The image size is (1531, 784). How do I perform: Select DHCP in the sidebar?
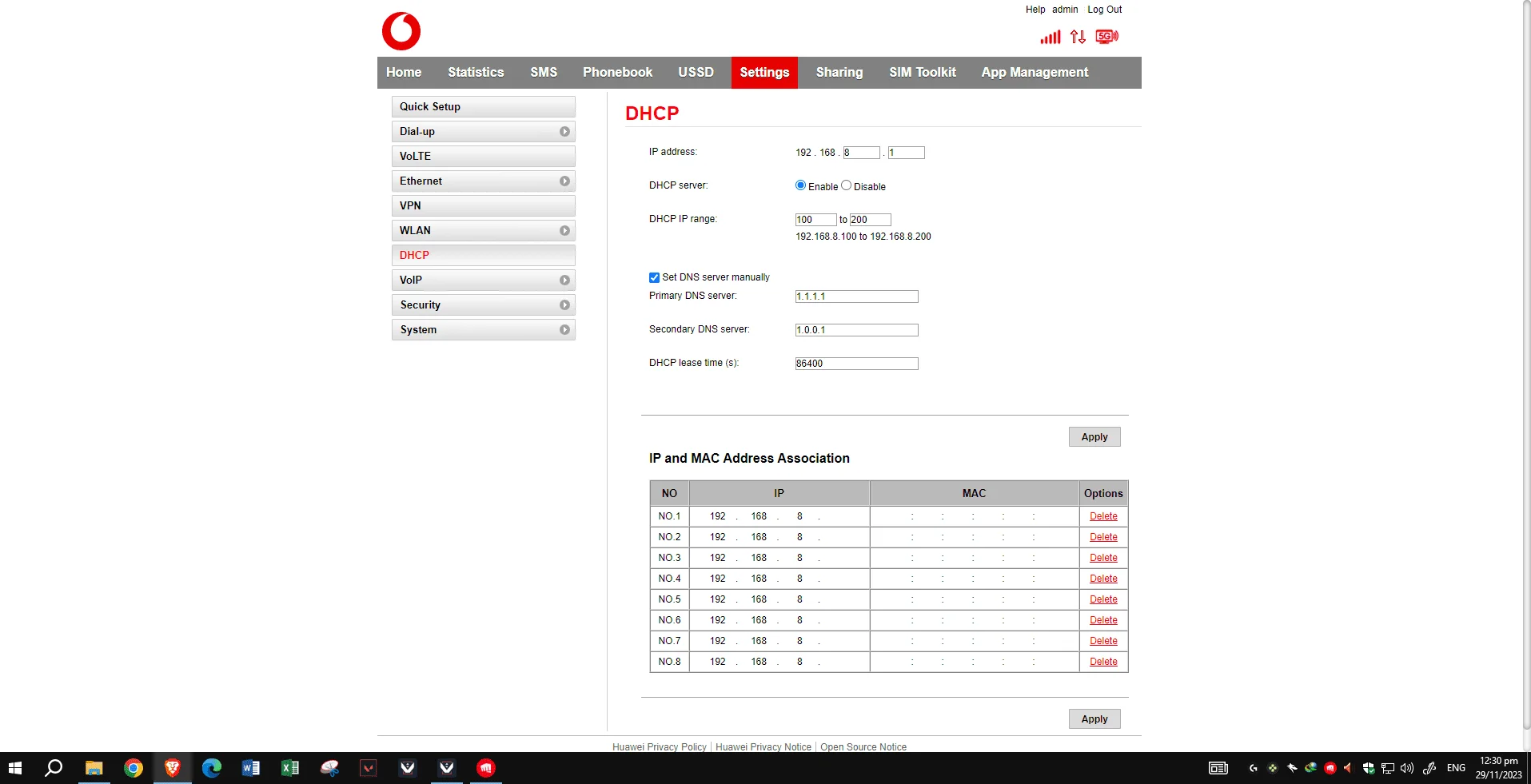point(484,256)
